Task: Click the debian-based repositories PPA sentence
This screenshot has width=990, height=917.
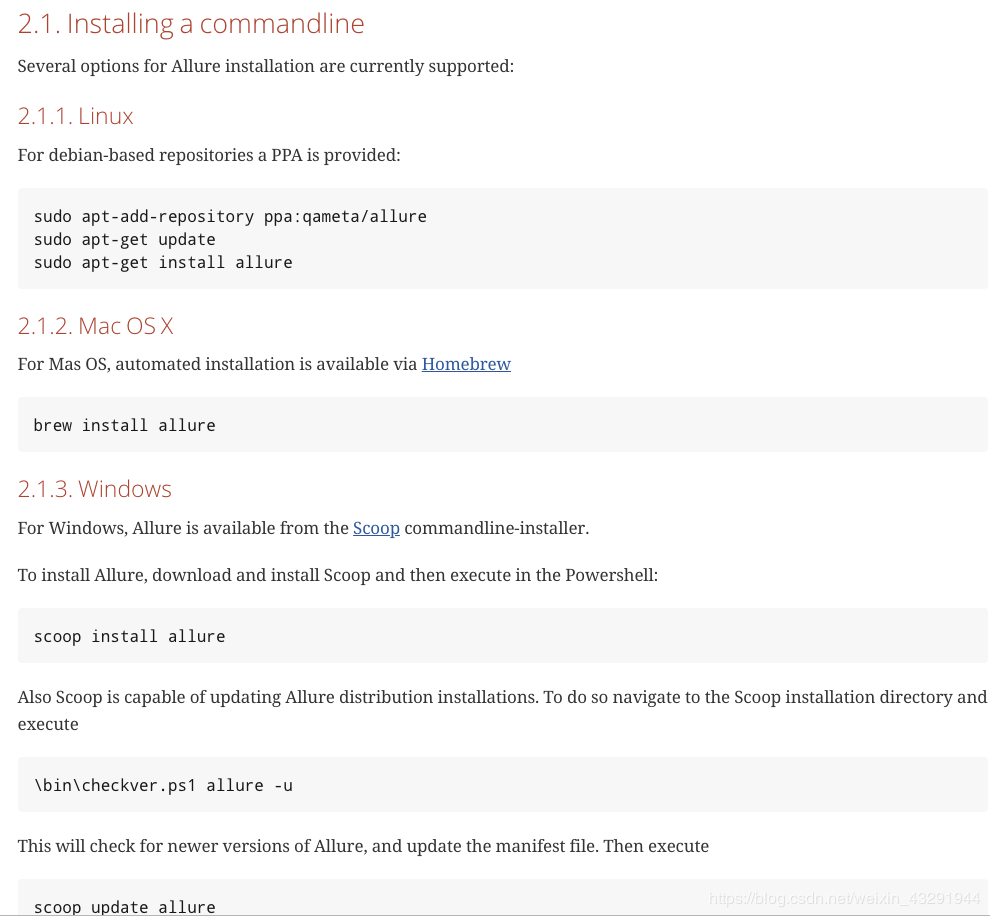Action: 209,155
